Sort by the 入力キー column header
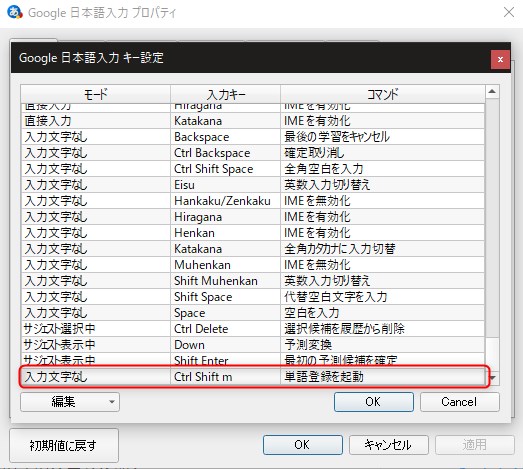523x469 pixels. pyautogui.click(x=225, y=94)
